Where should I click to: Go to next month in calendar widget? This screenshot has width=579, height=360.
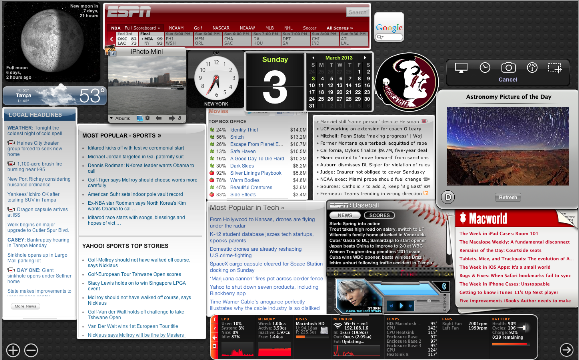365,58
